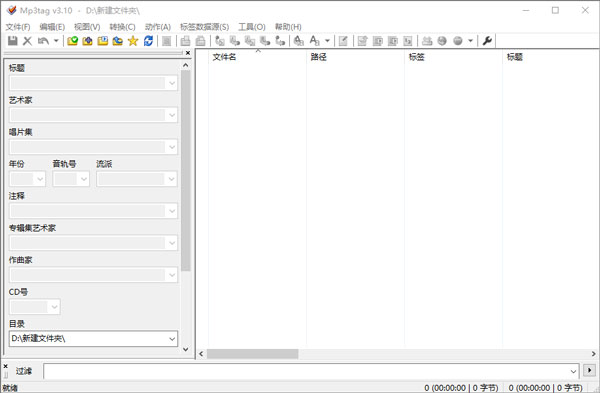
Task: Open the quick Actions dropdown arrow
Action: (x=327, y=41)
